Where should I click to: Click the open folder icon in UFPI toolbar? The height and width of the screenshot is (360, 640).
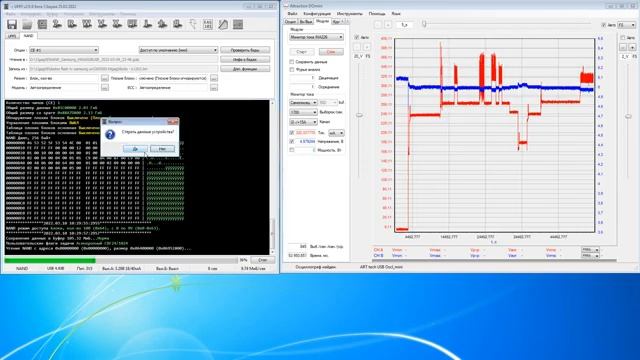coord(27,24)
